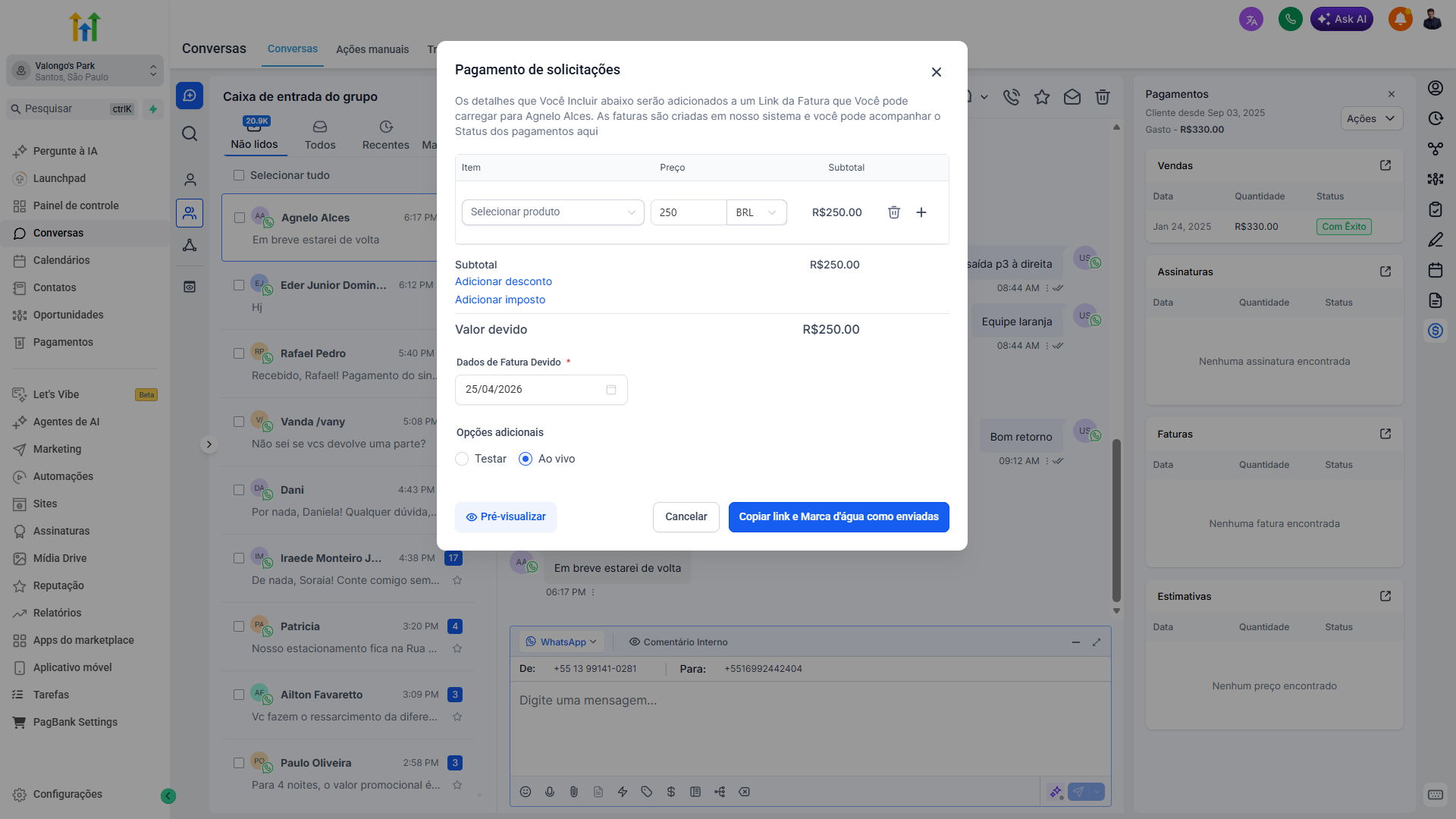The image size is (1456, 819).
Task: Delete the invoice line item with trash icon
Action: (x=894, y=212)
